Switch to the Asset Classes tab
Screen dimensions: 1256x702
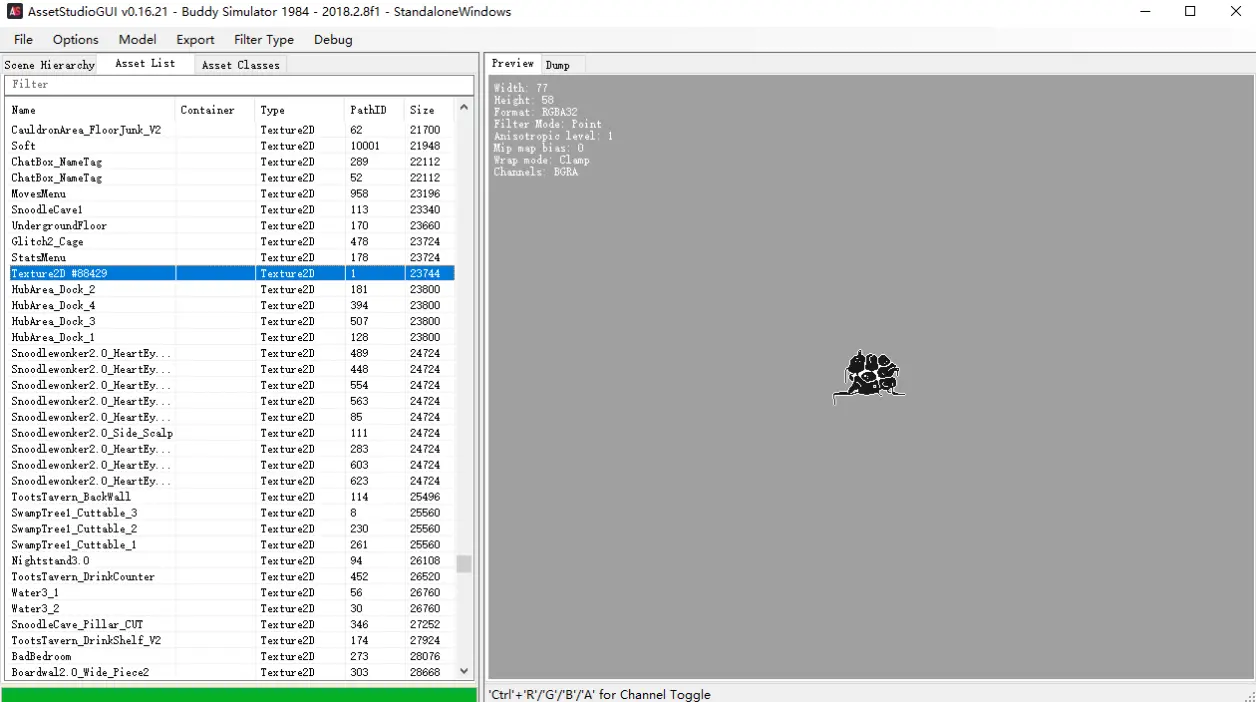[240, 65]
